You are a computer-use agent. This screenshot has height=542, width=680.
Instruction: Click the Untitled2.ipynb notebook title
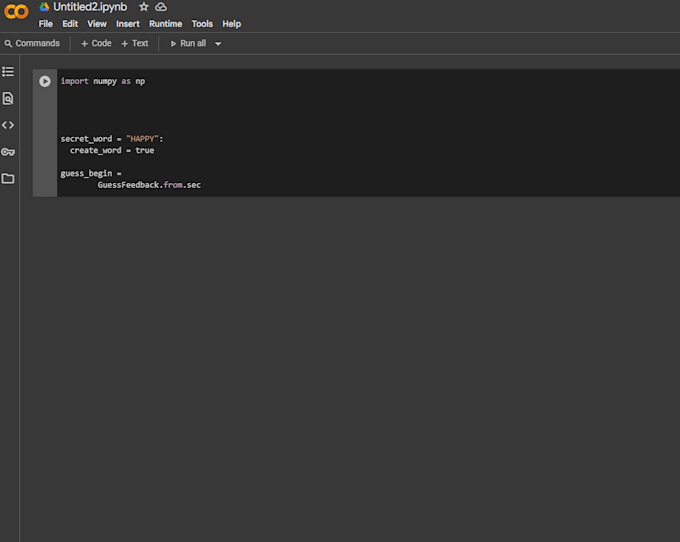click(x=90, y=7)
